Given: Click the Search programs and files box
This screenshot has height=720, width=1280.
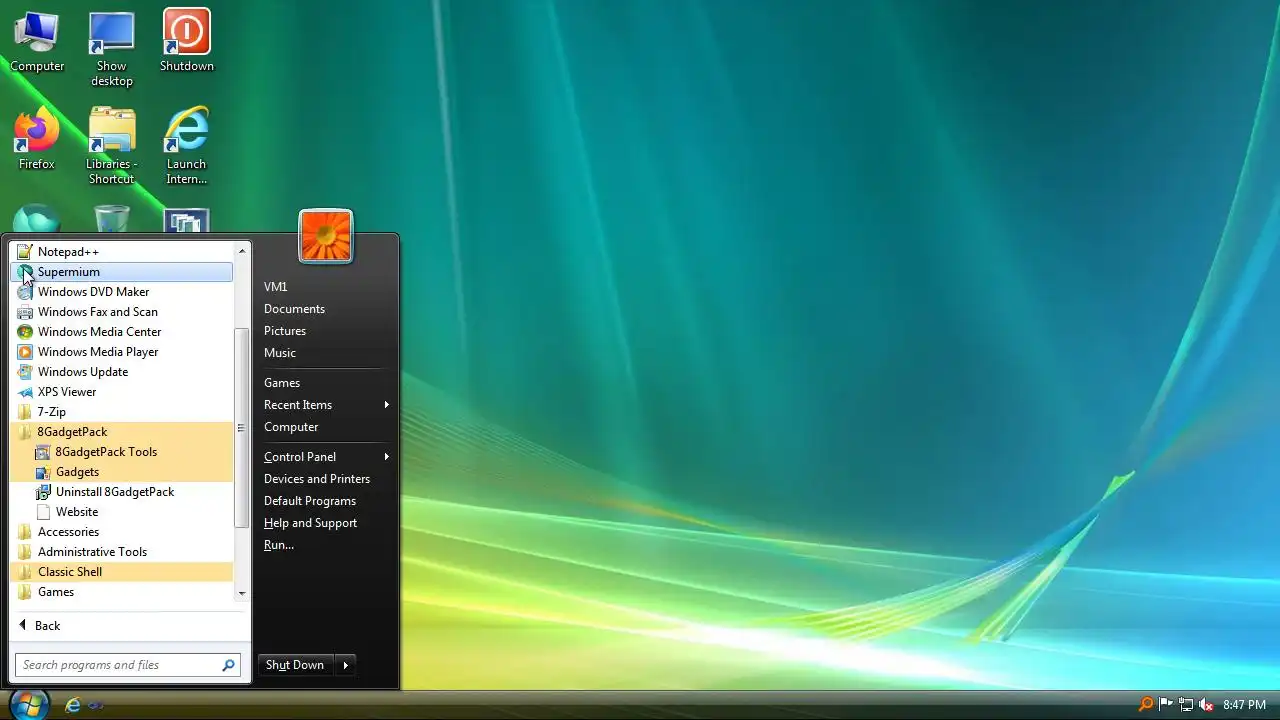Looking at the screenshot, I should [x=128, y=665].
